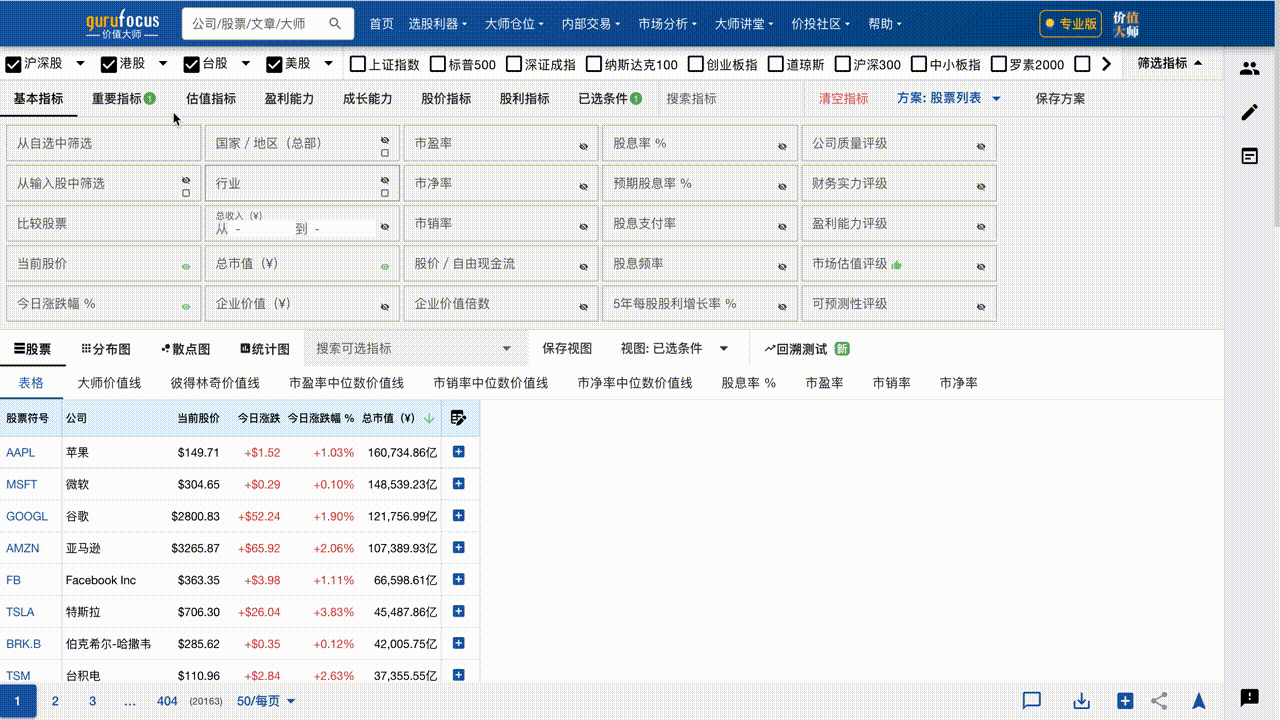Open the users icon in right sidebar

coord(1249,69)
